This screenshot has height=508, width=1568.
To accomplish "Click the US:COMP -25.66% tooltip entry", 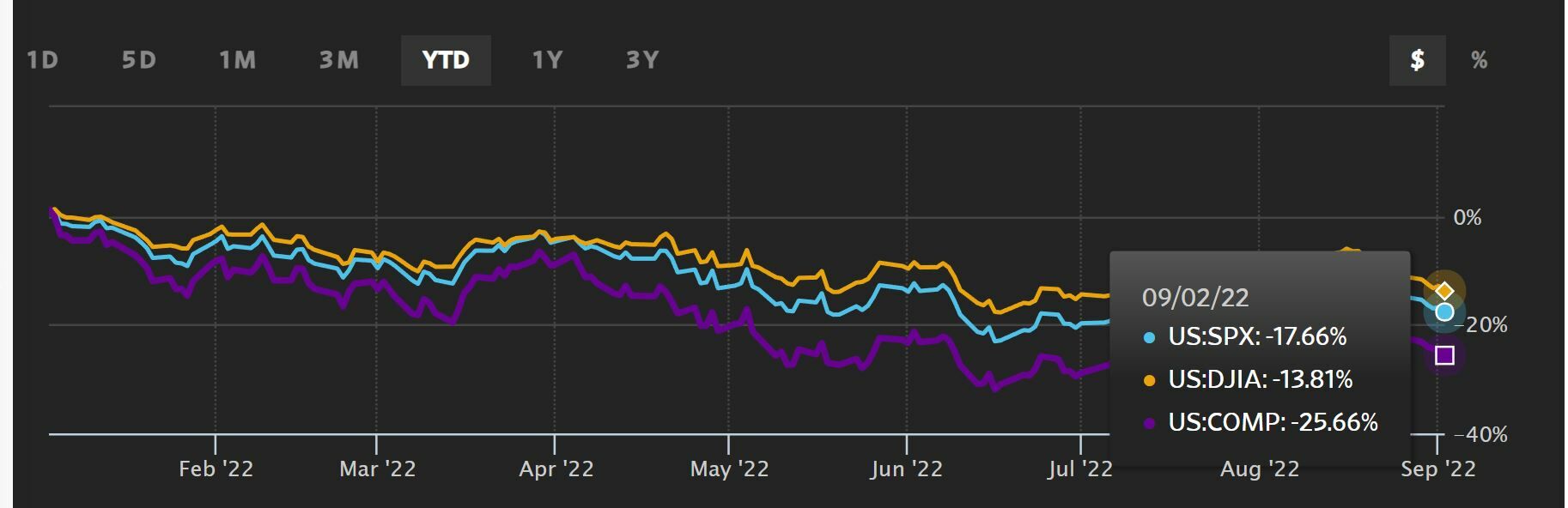I will 1261,422.
